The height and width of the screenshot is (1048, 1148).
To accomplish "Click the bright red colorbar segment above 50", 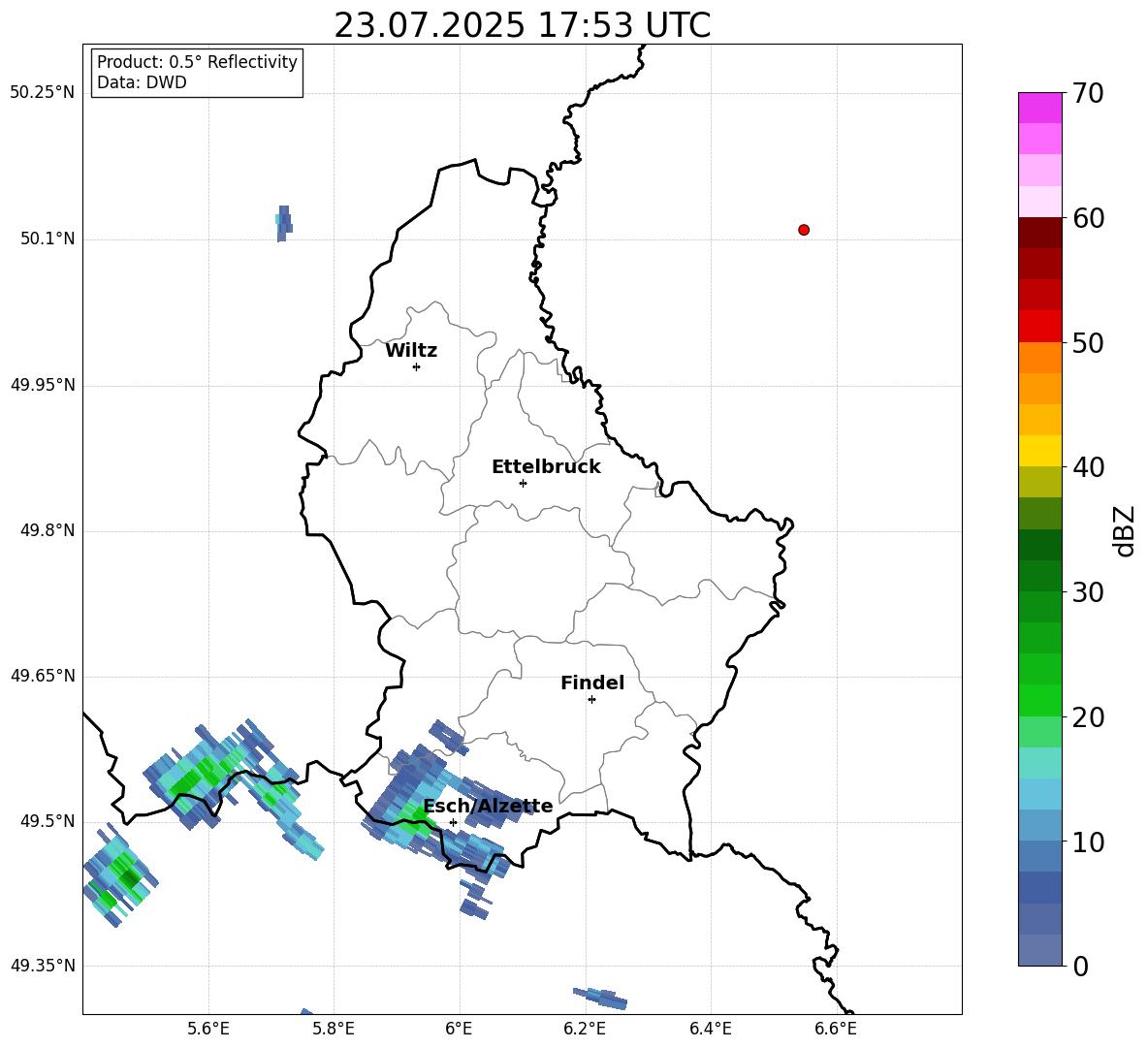I will (x=1039, y=327).
